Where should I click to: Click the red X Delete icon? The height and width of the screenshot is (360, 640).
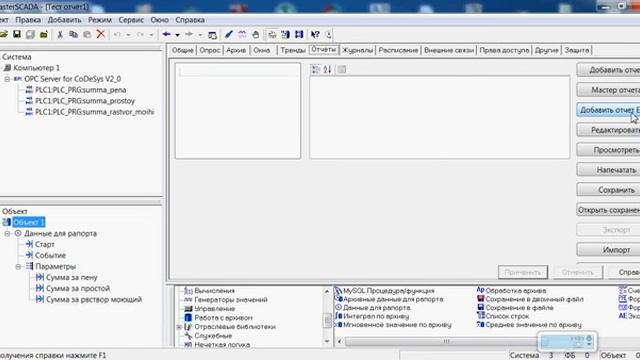coord(100,34)
